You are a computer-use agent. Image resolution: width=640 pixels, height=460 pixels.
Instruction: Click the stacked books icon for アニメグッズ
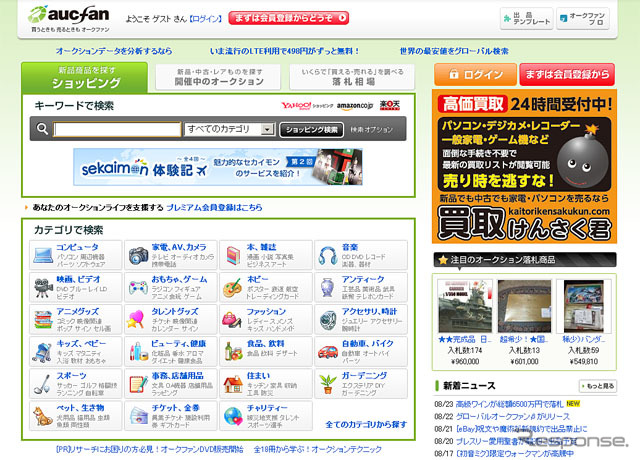coord(43,320)
